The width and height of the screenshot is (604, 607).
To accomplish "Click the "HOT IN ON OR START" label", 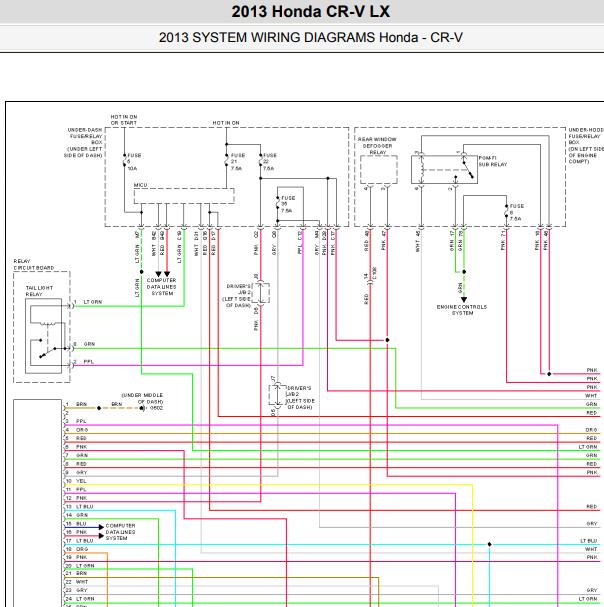I will 124,120.
